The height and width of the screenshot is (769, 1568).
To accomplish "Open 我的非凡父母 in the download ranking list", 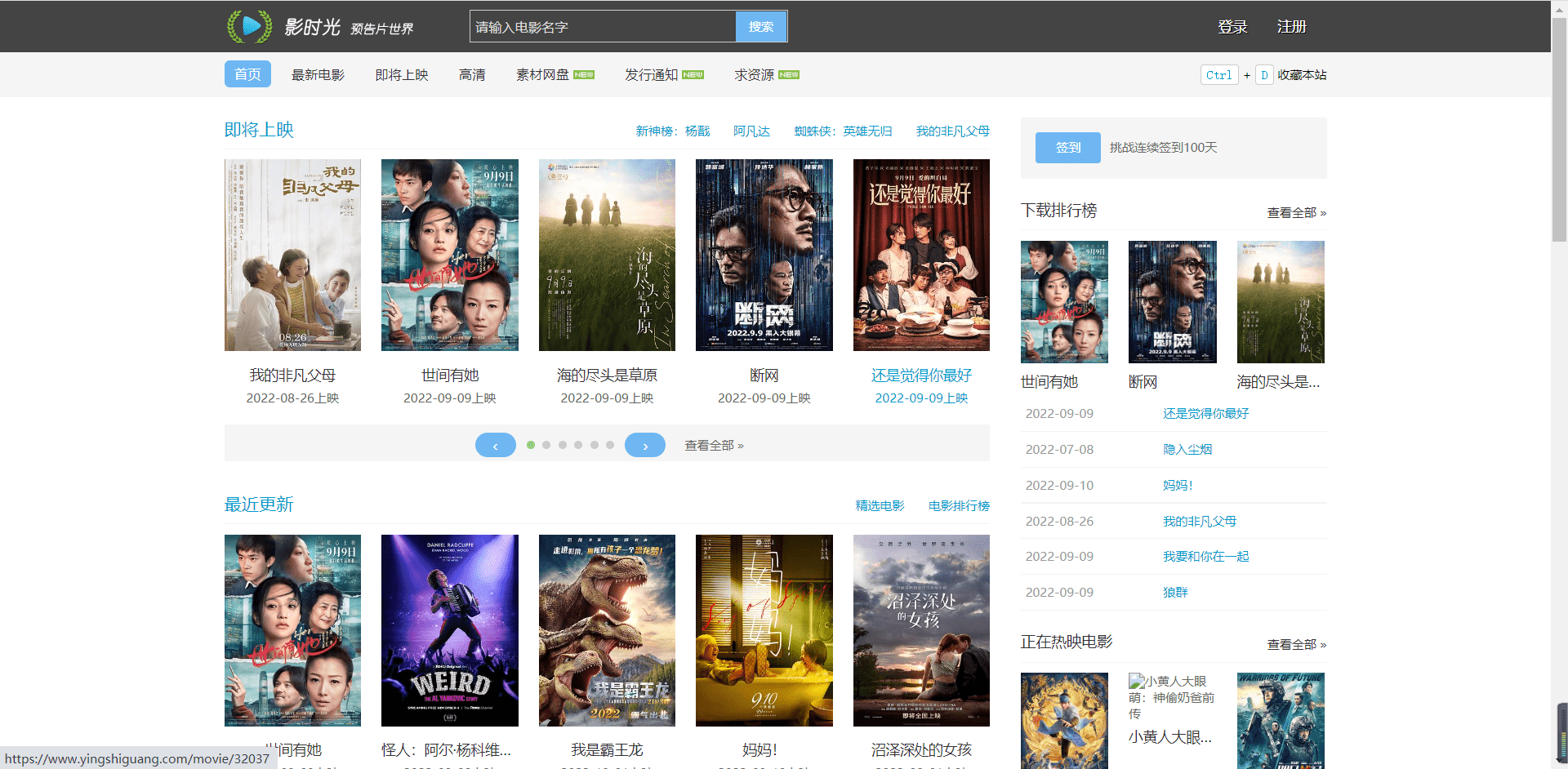I will 1200,522.
